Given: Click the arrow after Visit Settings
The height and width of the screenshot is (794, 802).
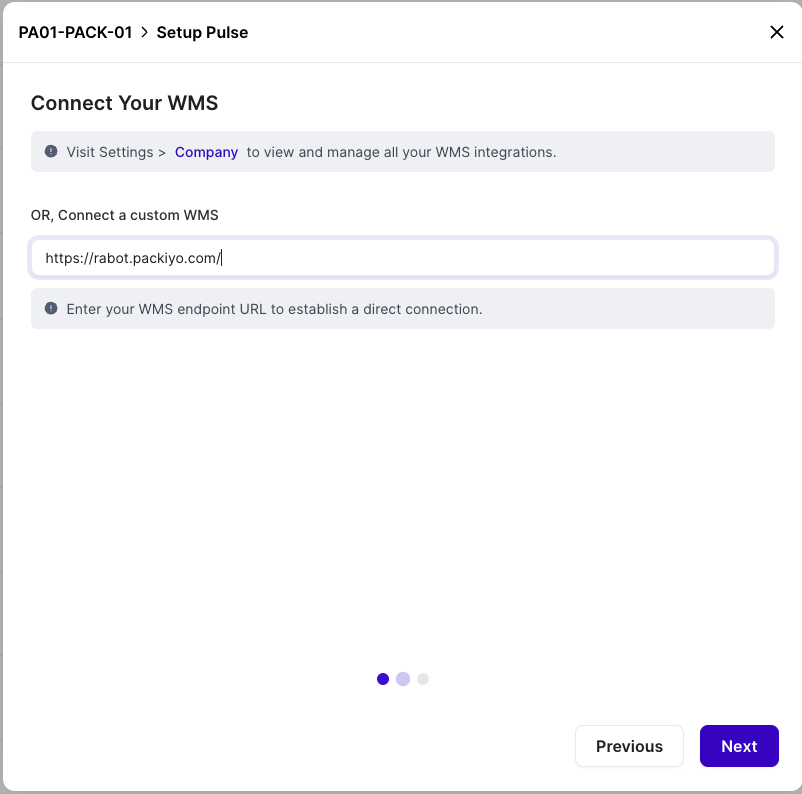Looking at the screenshot, I should coord(162,152).
